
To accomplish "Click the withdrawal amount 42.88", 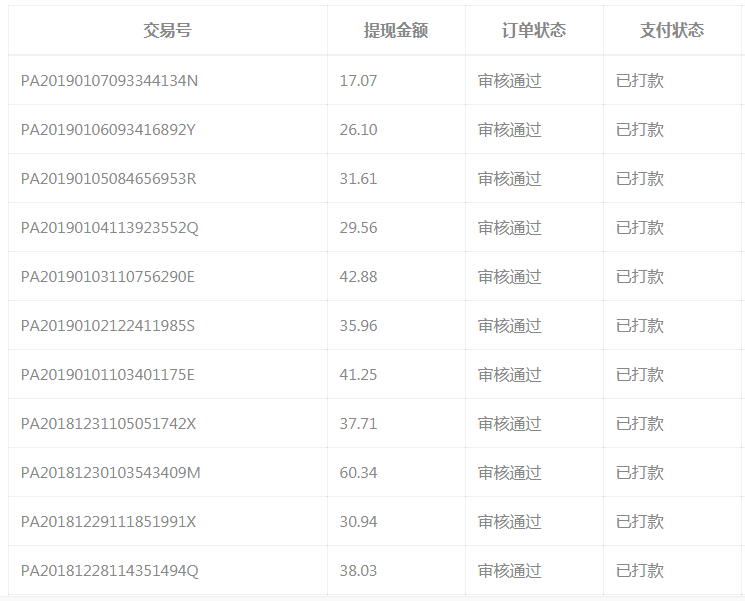I will click(x=358, y=277).
